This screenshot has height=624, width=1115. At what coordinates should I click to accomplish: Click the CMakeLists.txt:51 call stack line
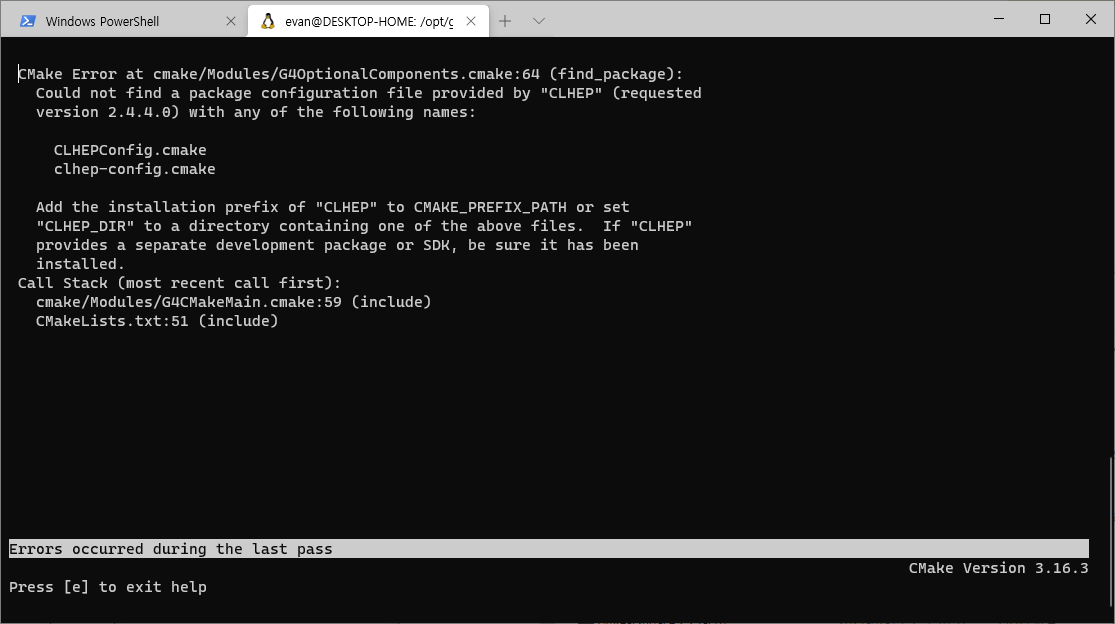pyautogui.click(x=156, y=321)
